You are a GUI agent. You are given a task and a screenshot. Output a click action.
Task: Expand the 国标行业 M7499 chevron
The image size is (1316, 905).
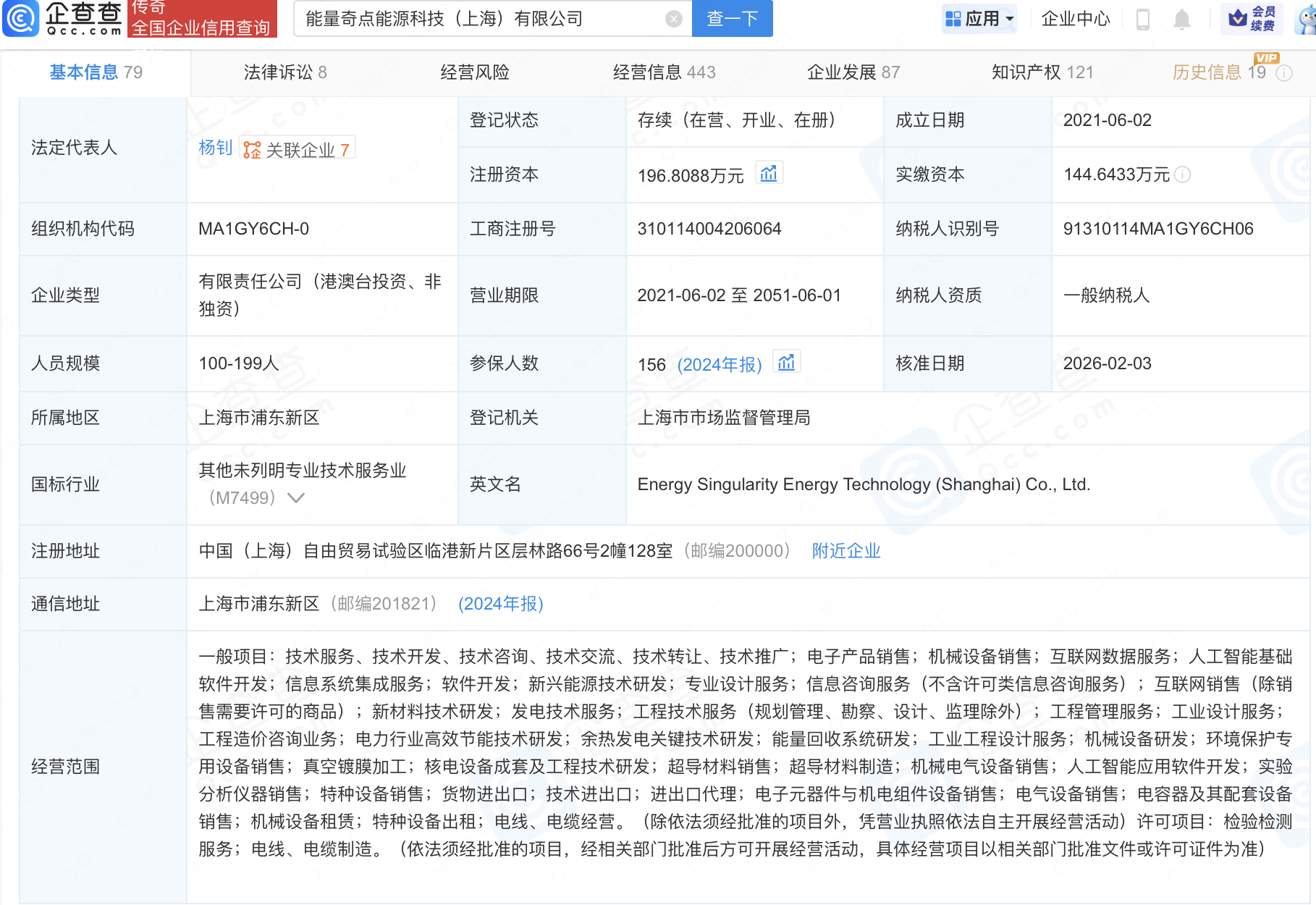pyautogui.click(x=295, y=497)
